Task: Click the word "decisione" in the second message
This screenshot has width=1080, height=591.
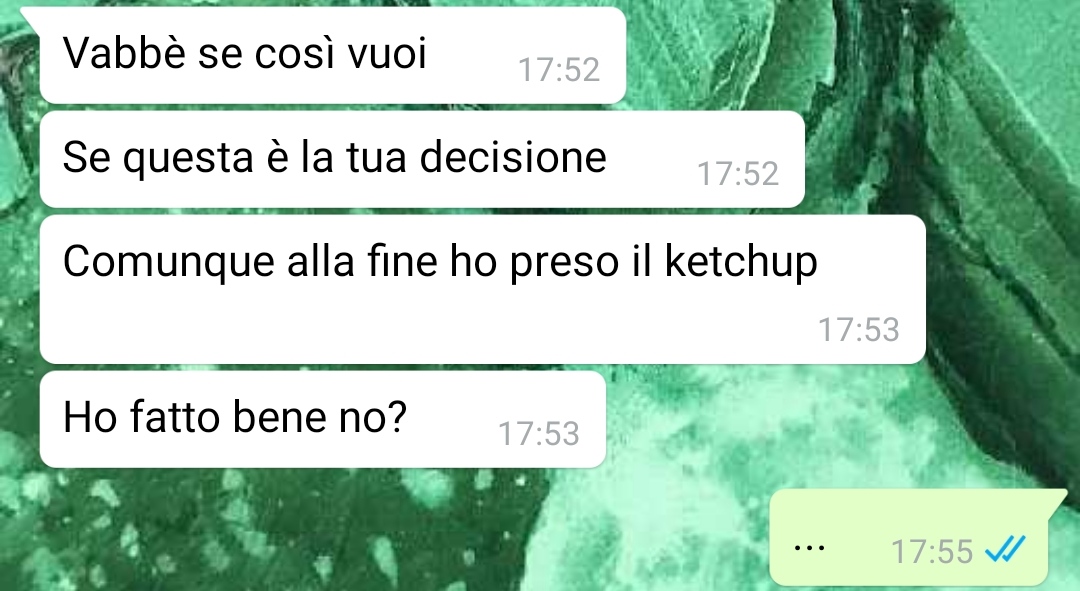Action: tap(513, 156)
